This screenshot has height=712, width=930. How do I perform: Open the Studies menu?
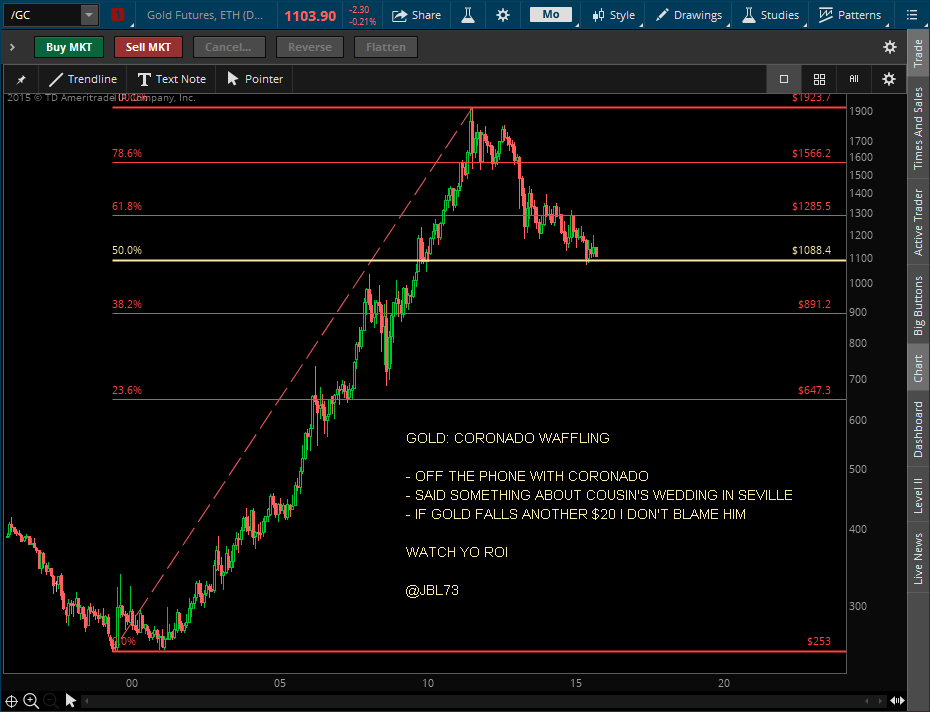[771, 15]
